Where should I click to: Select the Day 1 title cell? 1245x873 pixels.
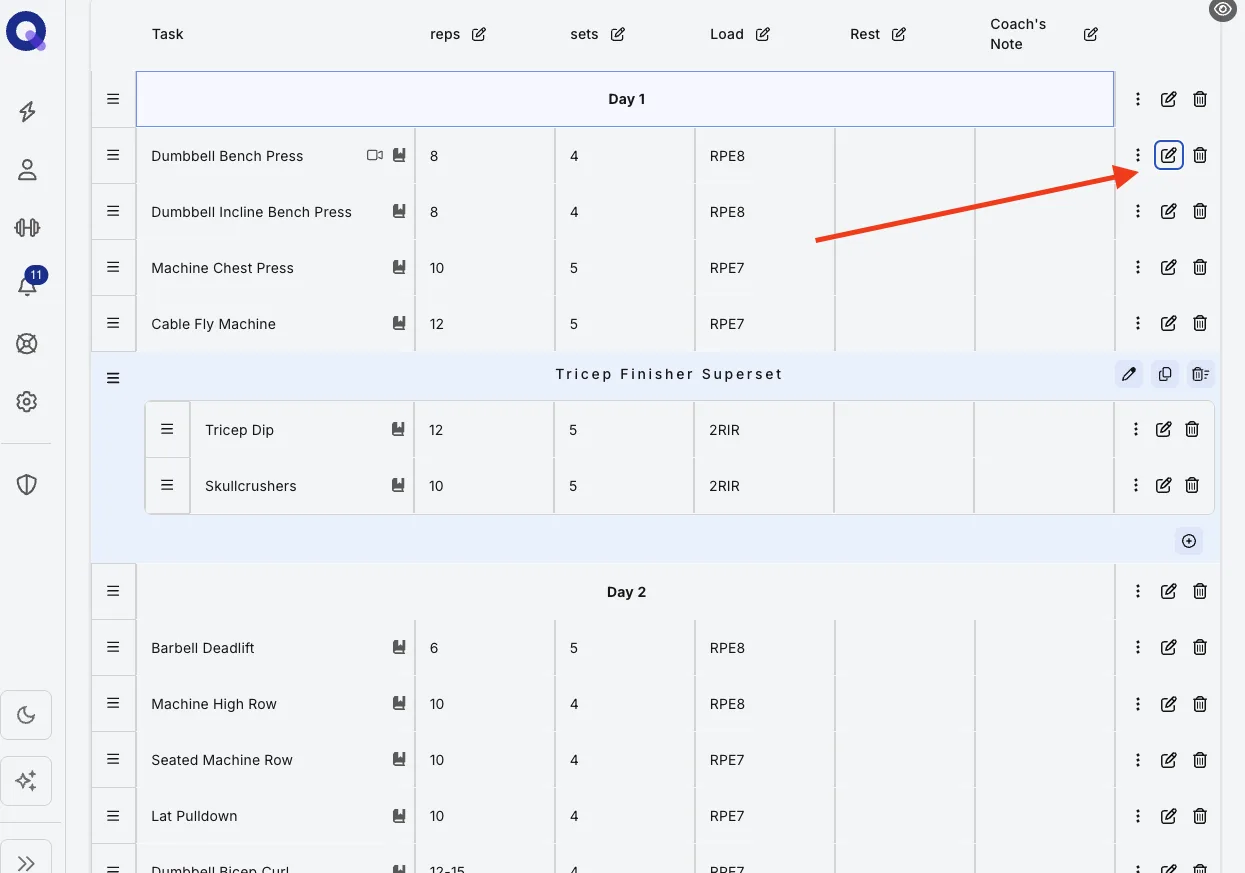625,99
